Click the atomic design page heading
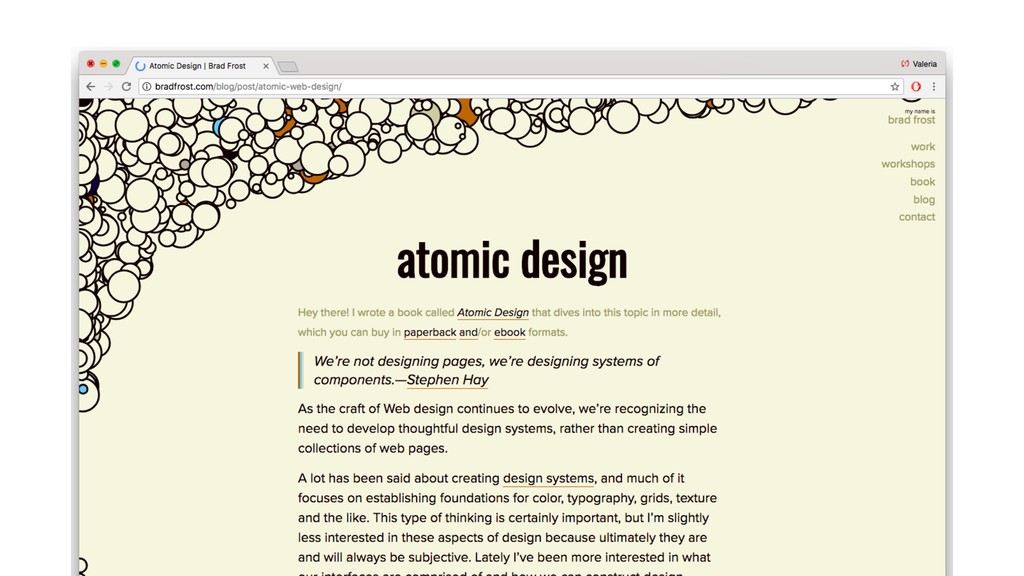This screenshot has height=576, width=1024. pos(512,261)
